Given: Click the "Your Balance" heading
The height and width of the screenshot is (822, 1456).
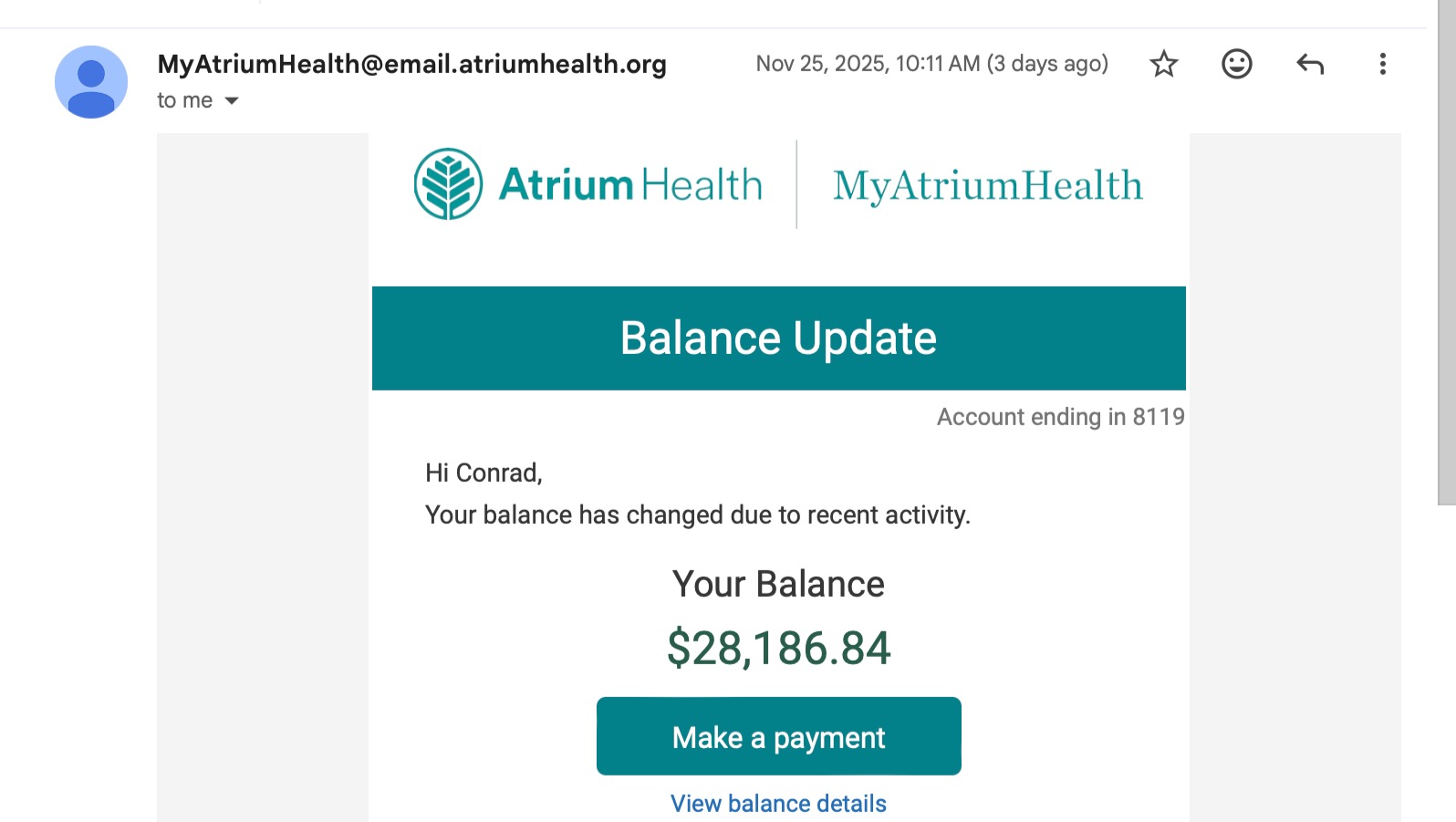Looking at the screenshot, I should [x=778, y=584].
